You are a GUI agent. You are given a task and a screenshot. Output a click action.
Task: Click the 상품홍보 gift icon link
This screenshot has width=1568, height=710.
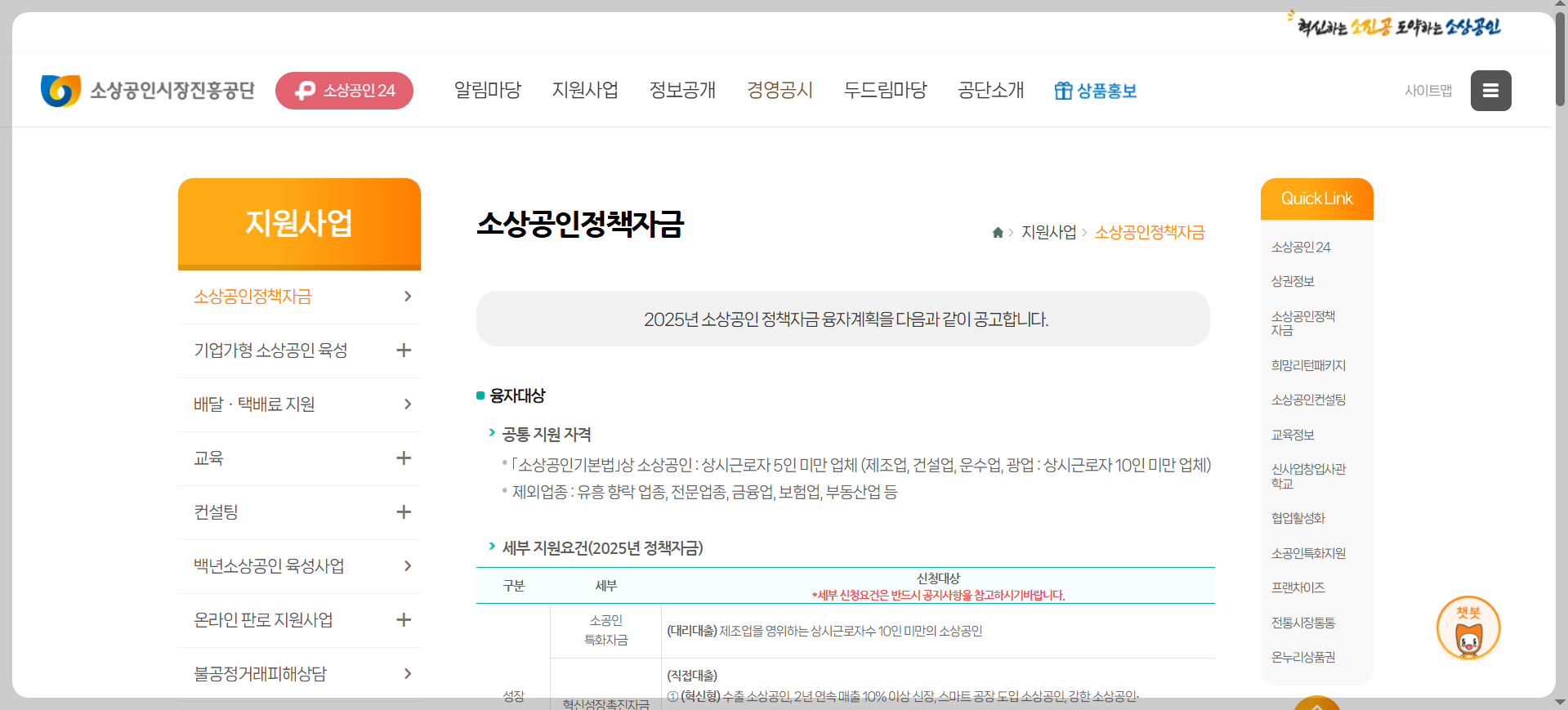point(1096,91)
